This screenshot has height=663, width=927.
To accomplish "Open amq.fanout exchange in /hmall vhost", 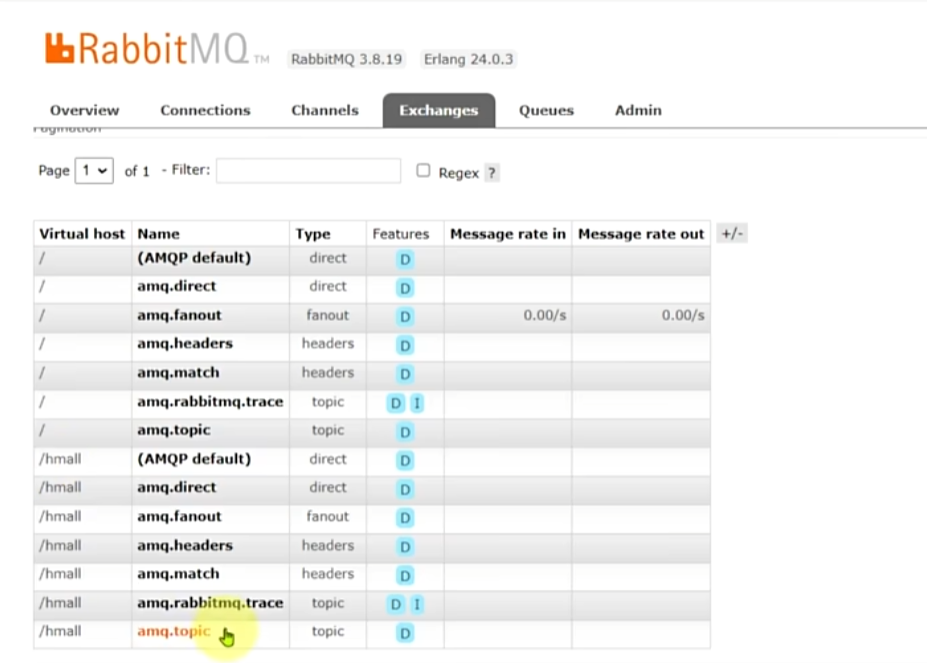I will pos(179,516).
